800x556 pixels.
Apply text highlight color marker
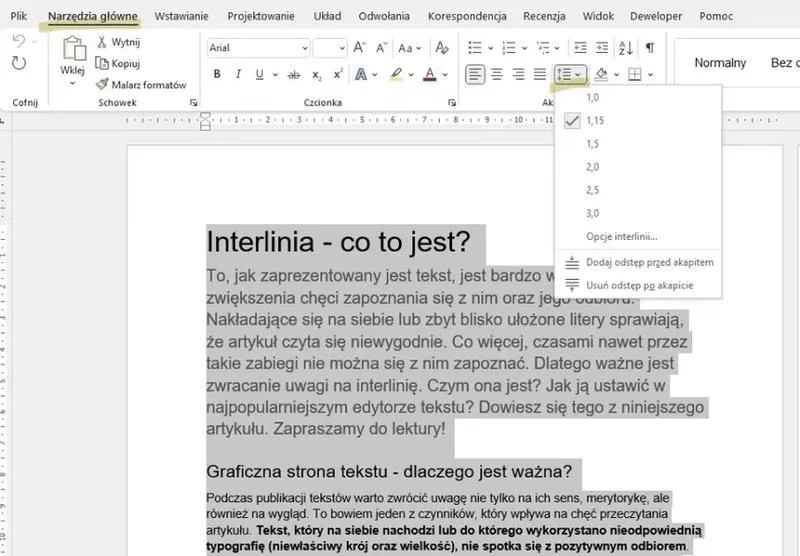click(396, 74)
